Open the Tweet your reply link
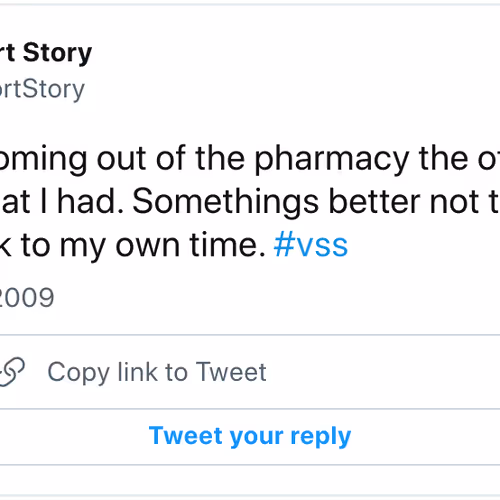Screen dimensions: 500x500 250,436
